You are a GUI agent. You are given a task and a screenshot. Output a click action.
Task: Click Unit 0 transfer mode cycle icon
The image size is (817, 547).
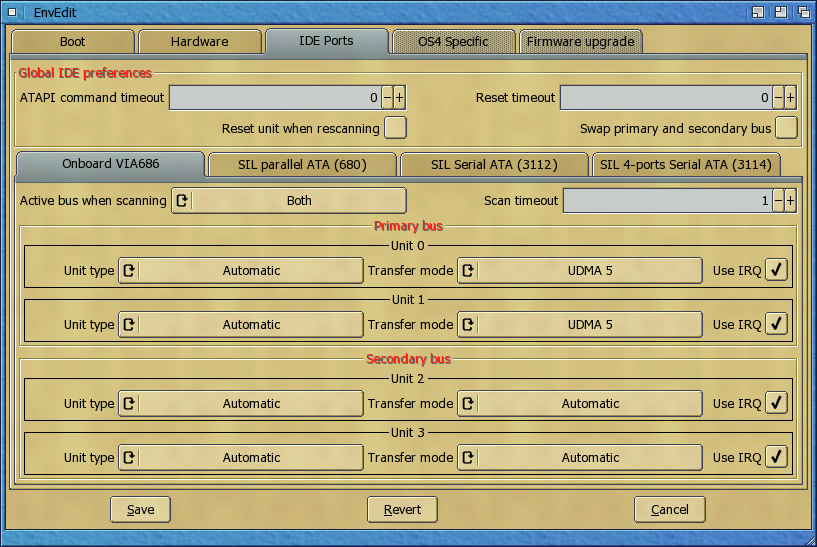pos(468,270)
